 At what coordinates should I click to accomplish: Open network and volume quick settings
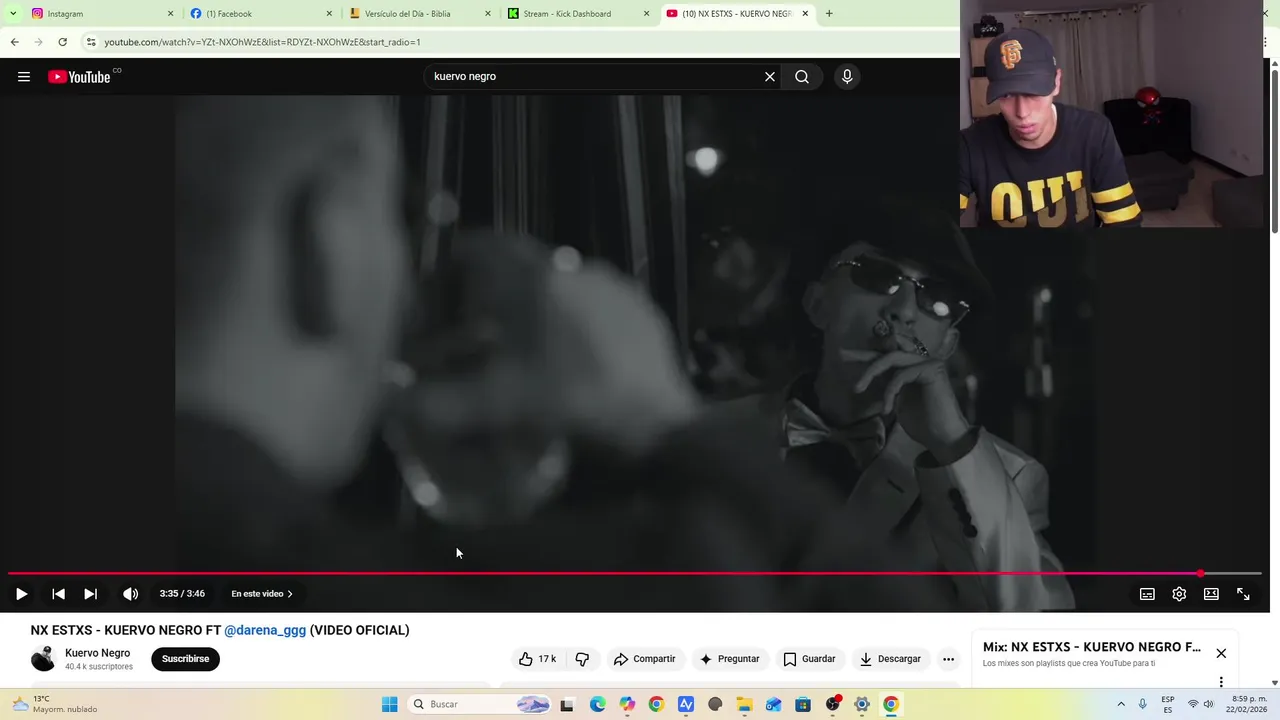pos(1200,704)
